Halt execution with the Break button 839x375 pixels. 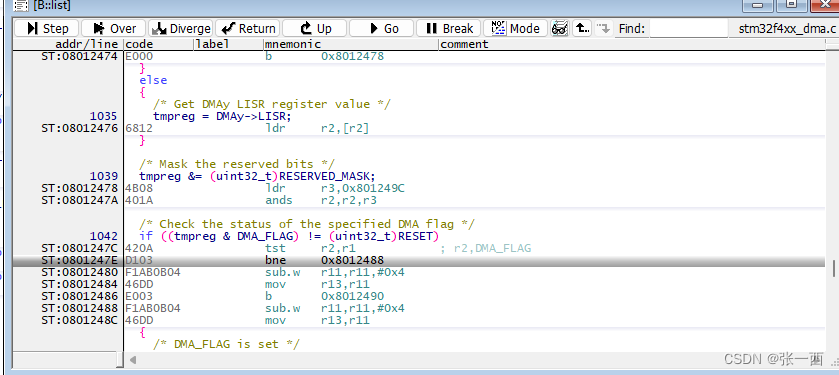(x=448, y=28)
